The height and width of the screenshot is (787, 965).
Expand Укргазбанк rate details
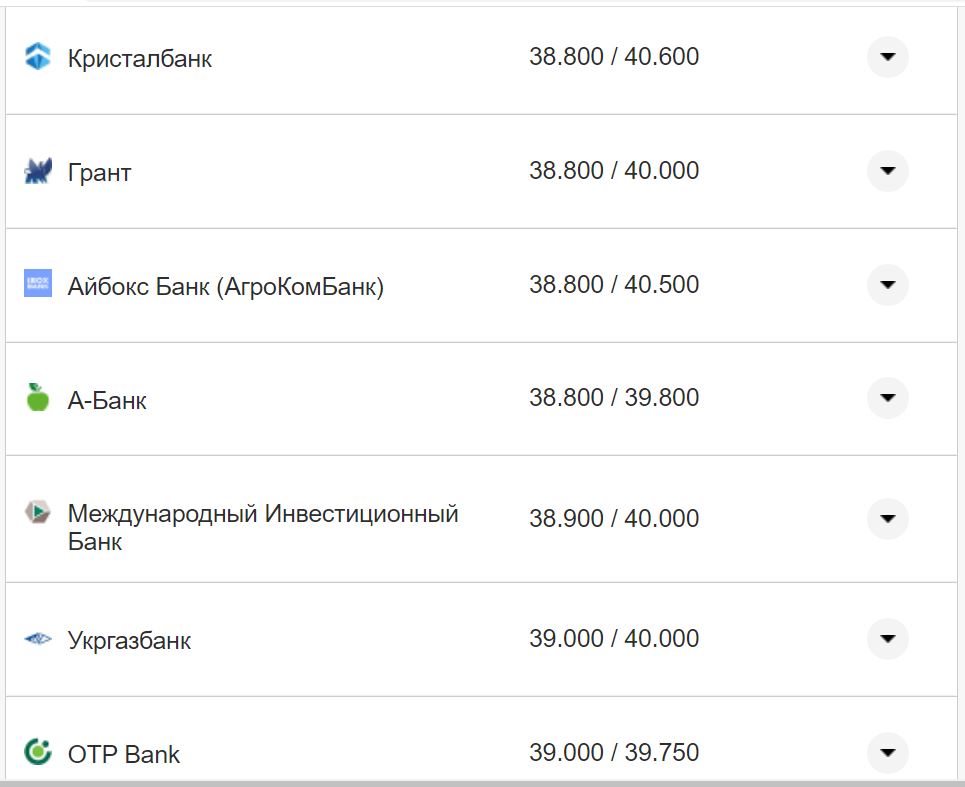coord(887,640)
